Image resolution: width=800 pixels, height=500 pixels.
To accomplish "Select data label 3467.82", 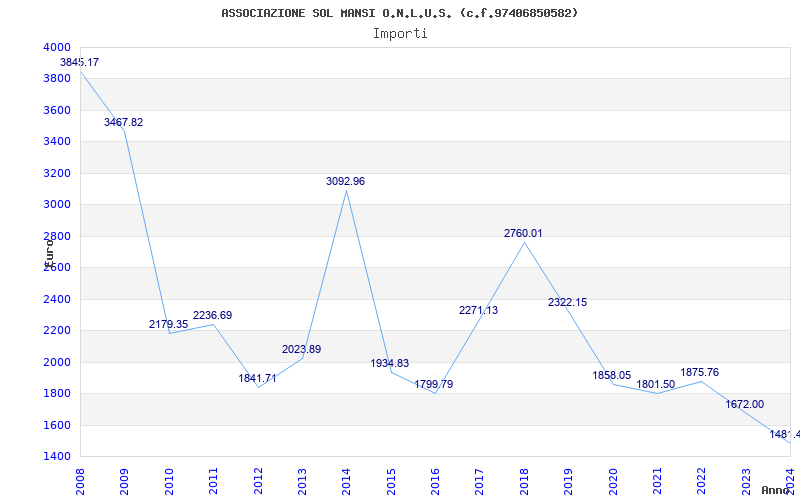I will (x=123, y=122).
